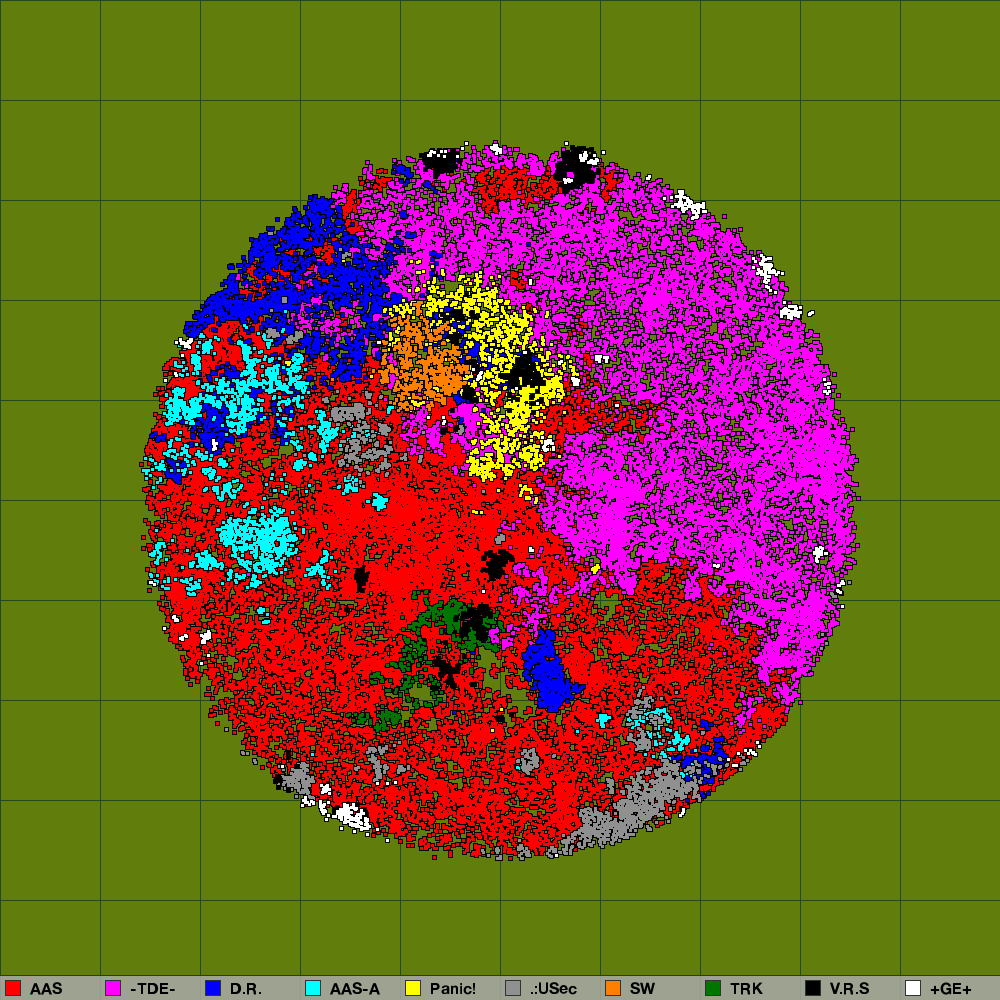
Task: Click the gray .:USec legend swatch
Action: coord(513,988)
